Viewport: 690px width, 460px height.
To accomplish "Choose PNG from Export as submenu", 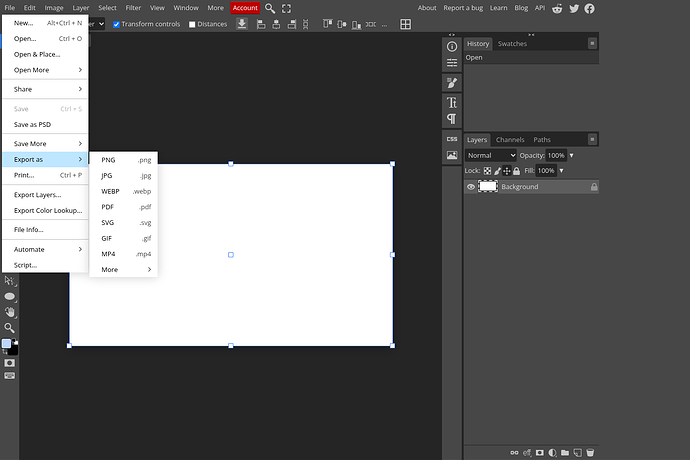I will [124, 160].
